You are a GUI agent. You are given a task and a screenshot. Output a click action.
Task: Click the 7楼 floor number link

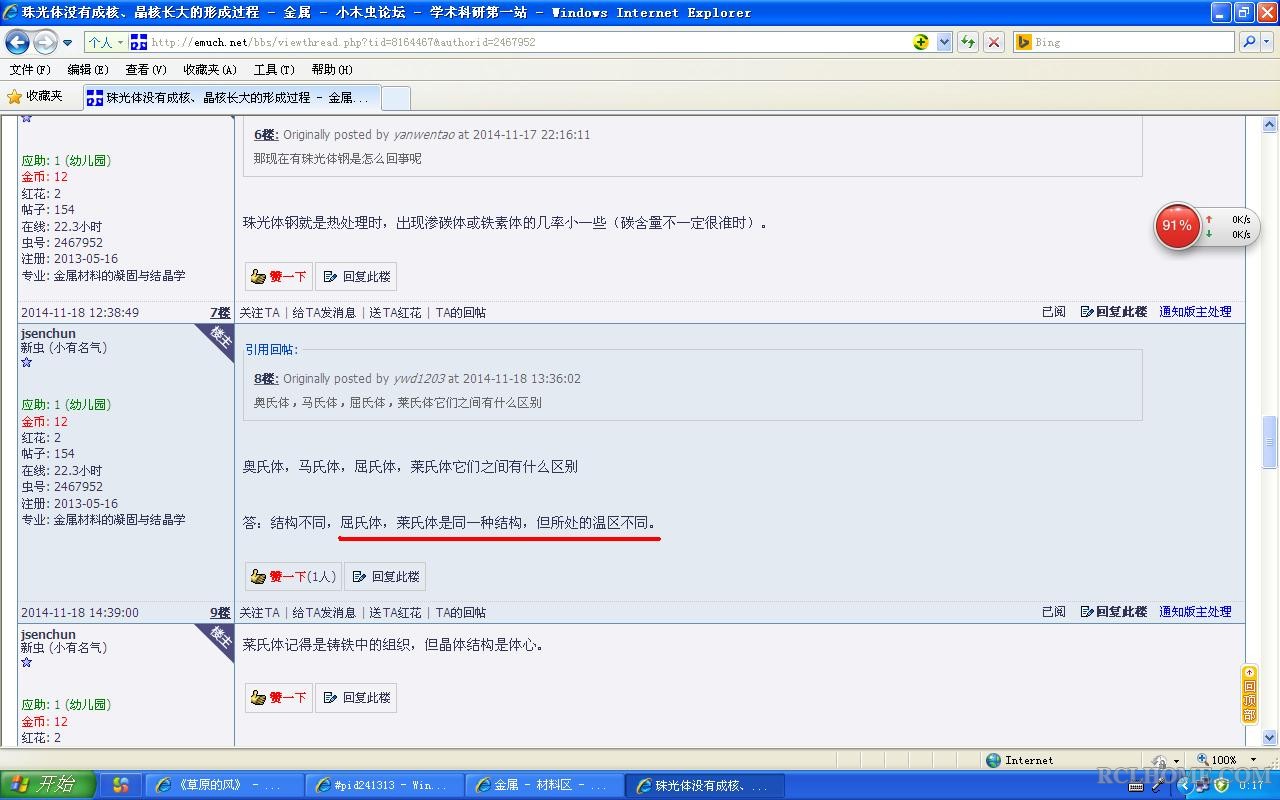220,313
